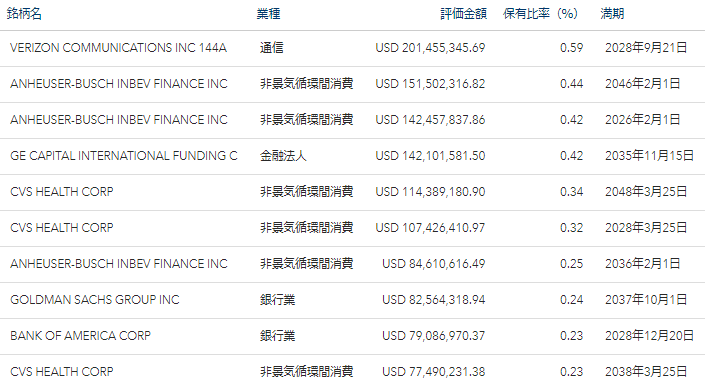
Task: Click the 2037年10月1日 maturity date
Action: pos(646,300)
